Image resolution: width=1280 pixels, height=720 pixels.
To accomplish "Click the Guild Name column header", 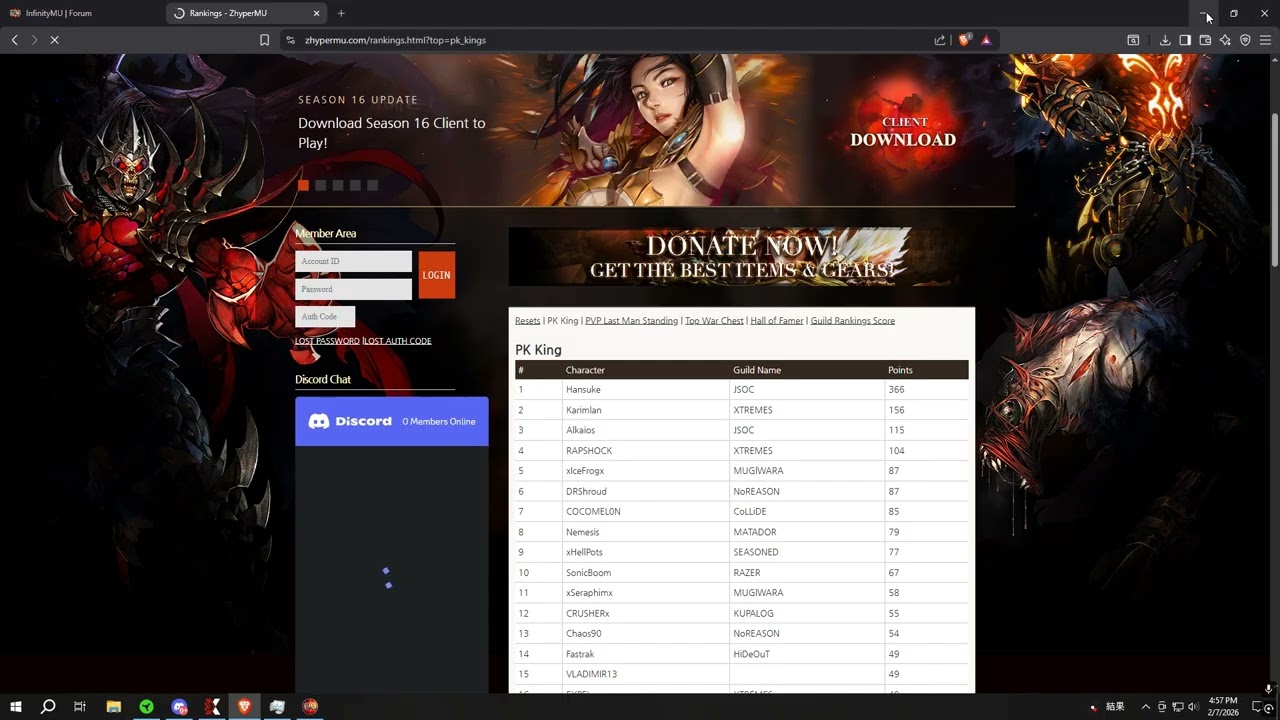I will pyautogui.click(x=757, y=370).
